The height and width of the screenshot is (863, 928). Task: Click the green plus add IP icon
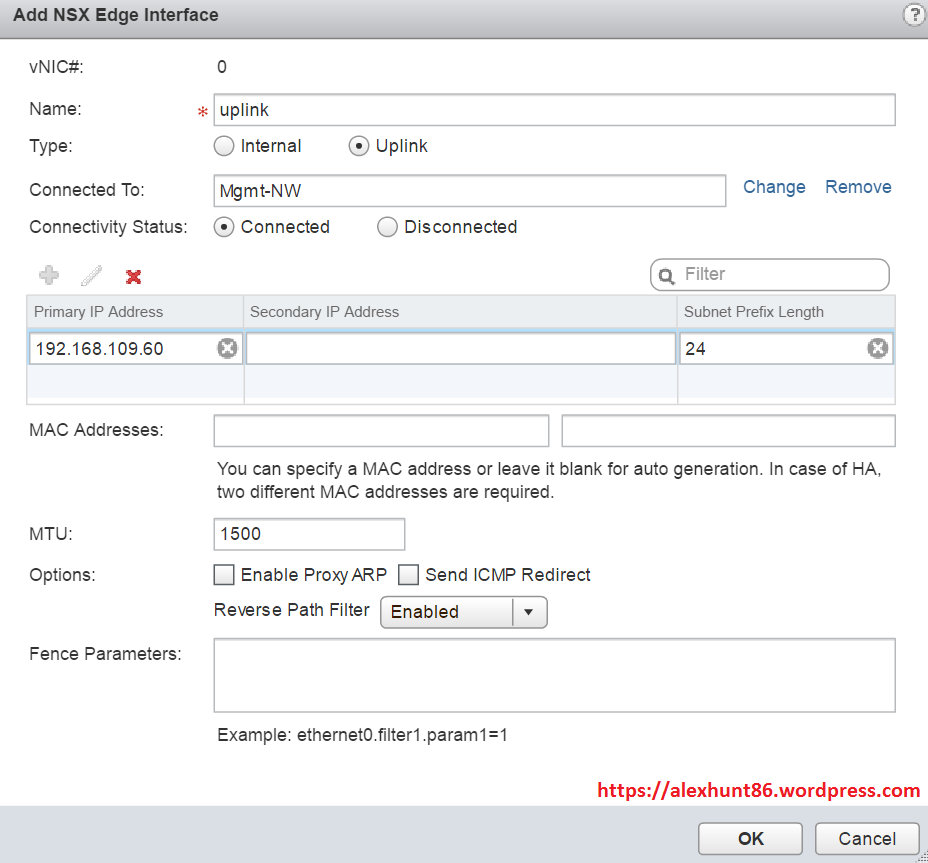48,275
